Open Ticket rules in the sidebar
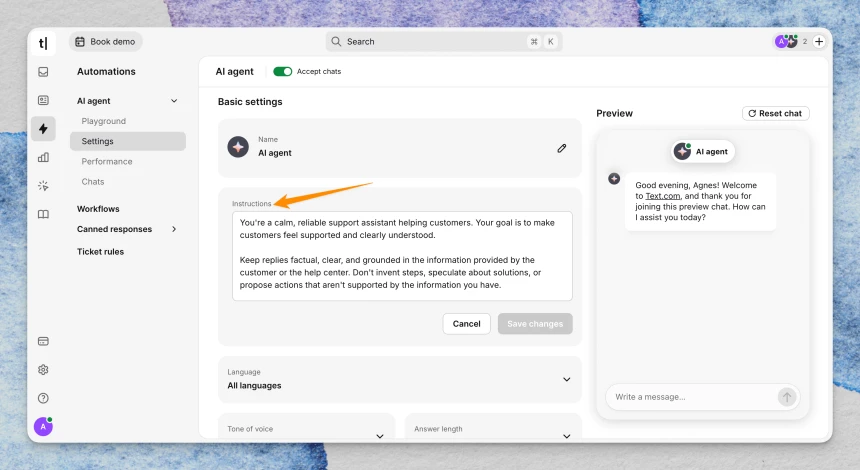 click(100, 252)
